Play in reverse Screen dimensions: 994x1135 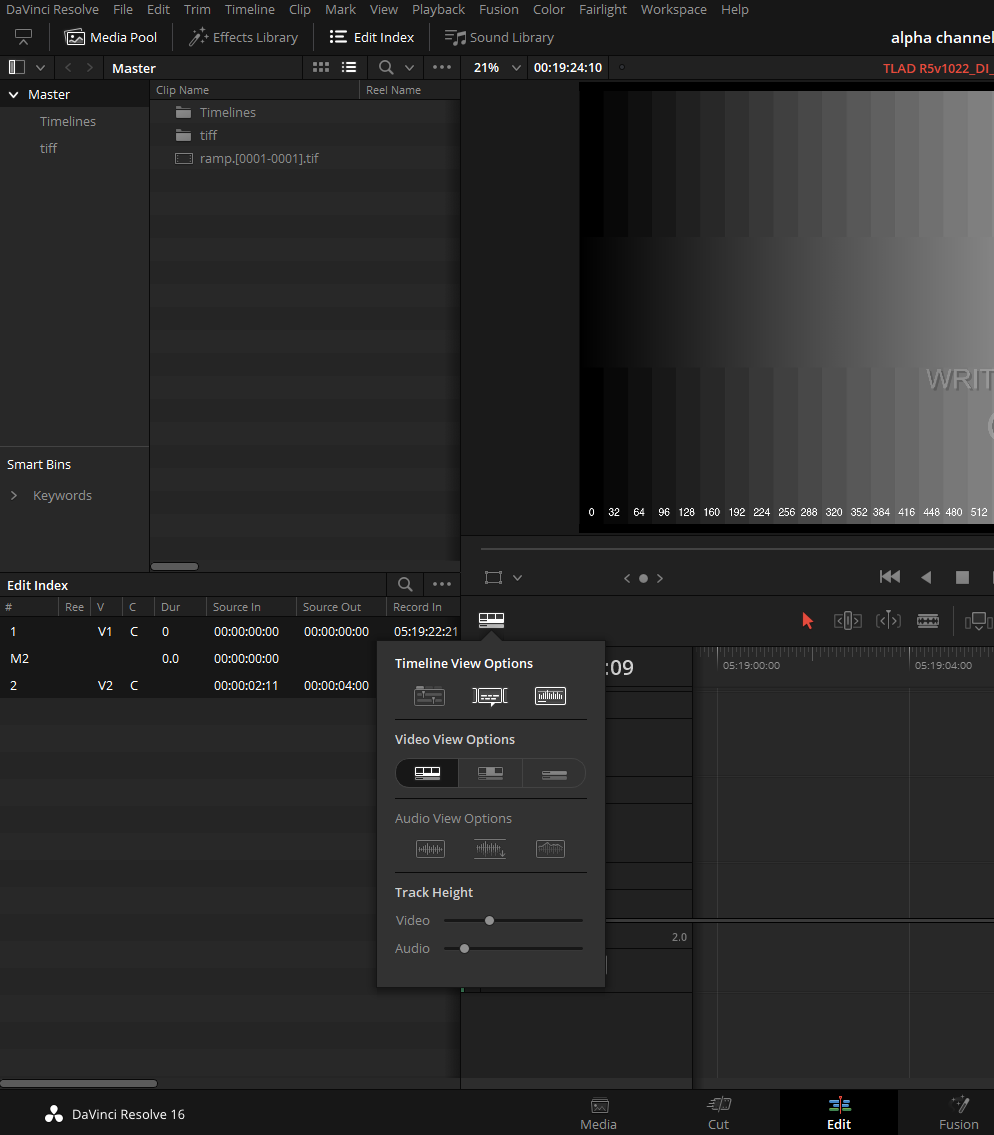click(x=926, y=577)
